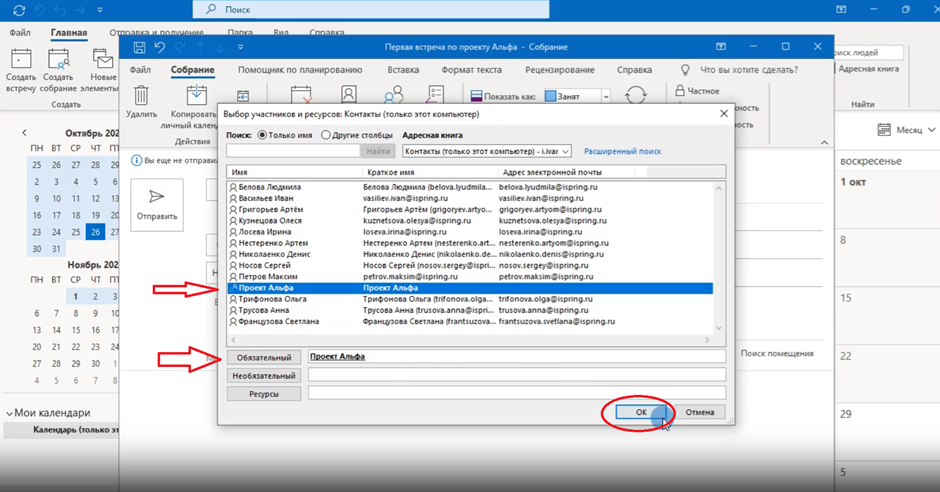
Task: Click the Обязательный button
Action: pyautogui.click(x=263, y=357)
